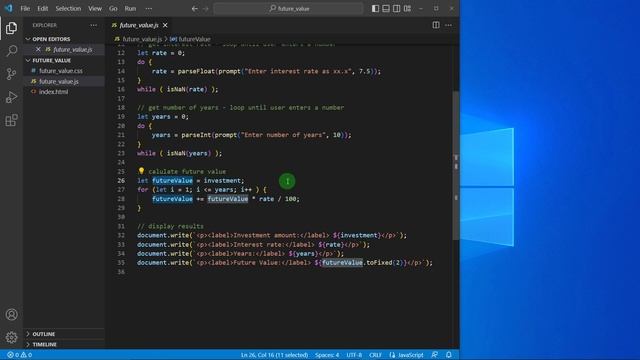Select future_value.js under Open Editors
Image resolution: width=640 pixels, height=360 pixels.
(x=72, y=49)
